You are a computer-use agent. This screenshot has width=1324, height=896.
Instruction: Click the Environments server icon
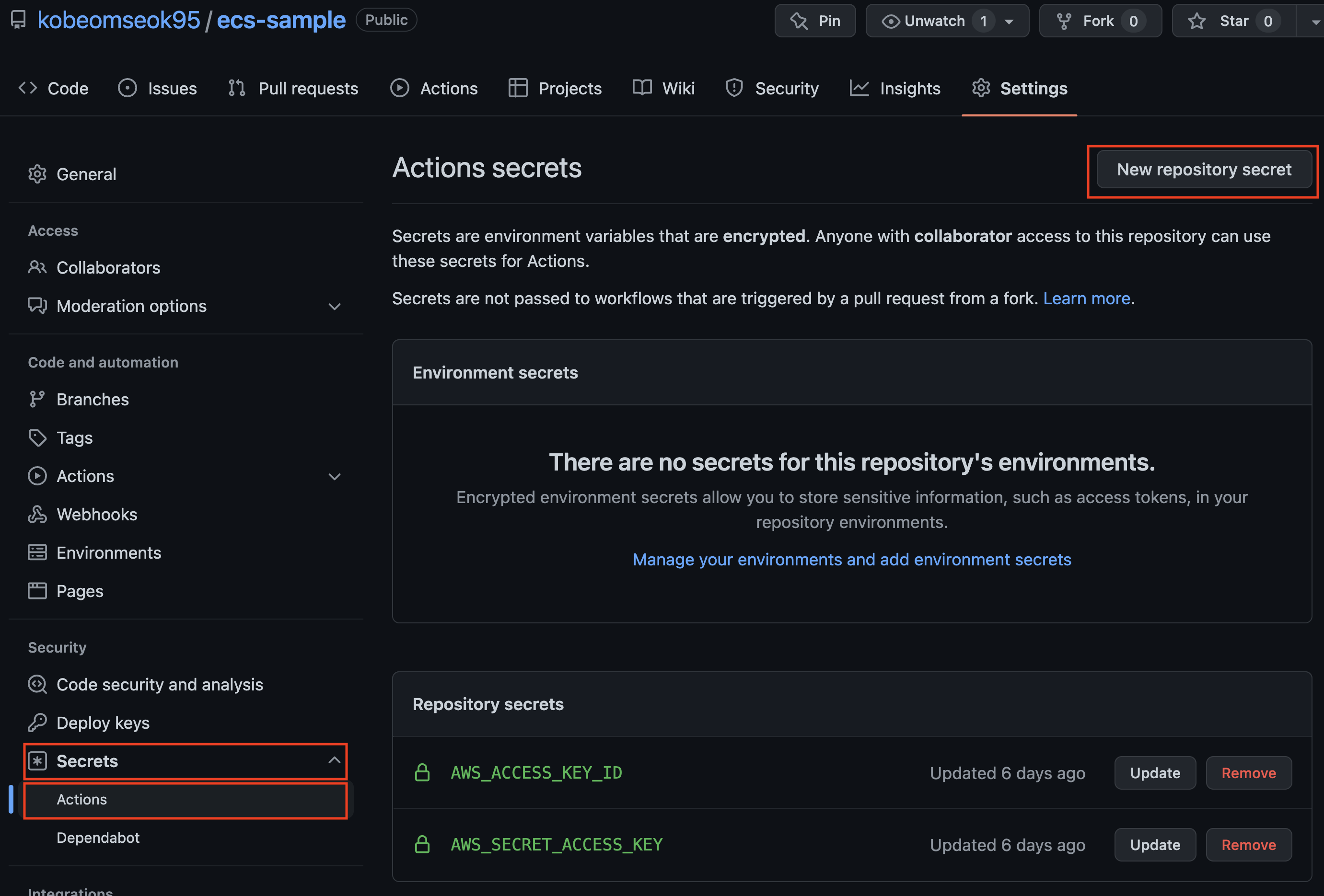coord(37,552)
